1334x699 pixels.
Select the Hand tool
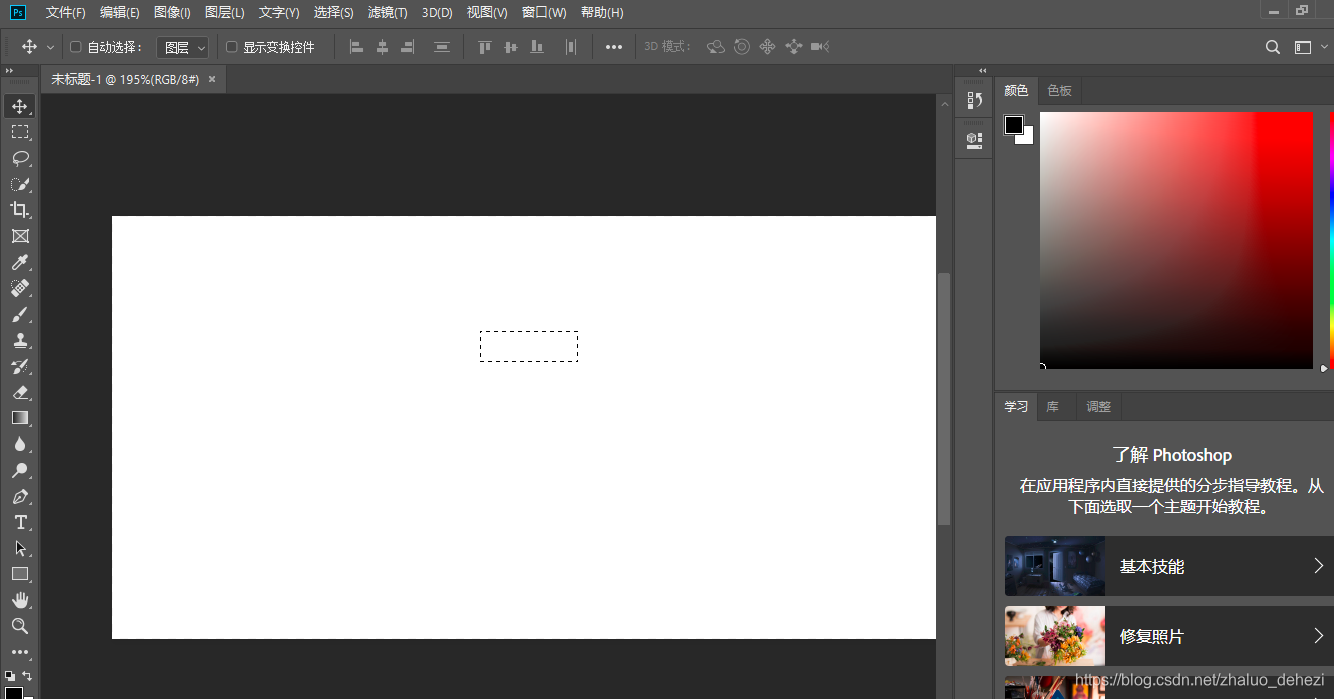pyautogui.click(x=20, y=600)
